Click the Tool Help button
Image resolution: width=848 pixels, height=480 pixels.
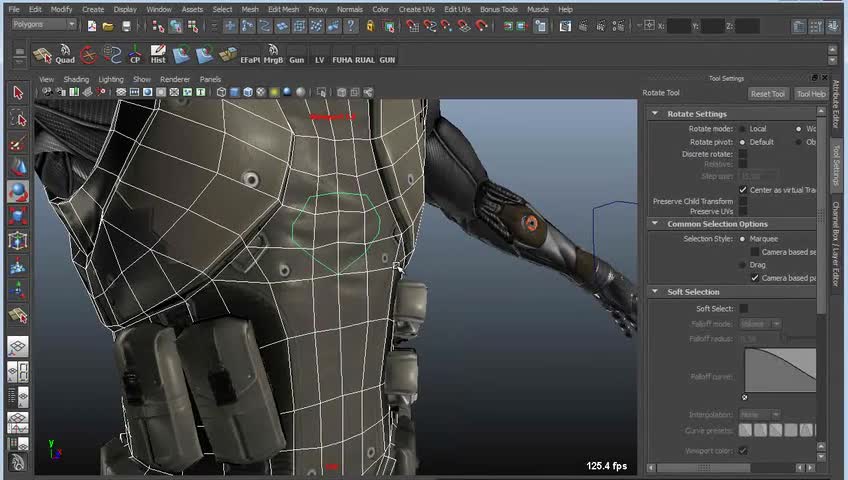coord(810,94)
